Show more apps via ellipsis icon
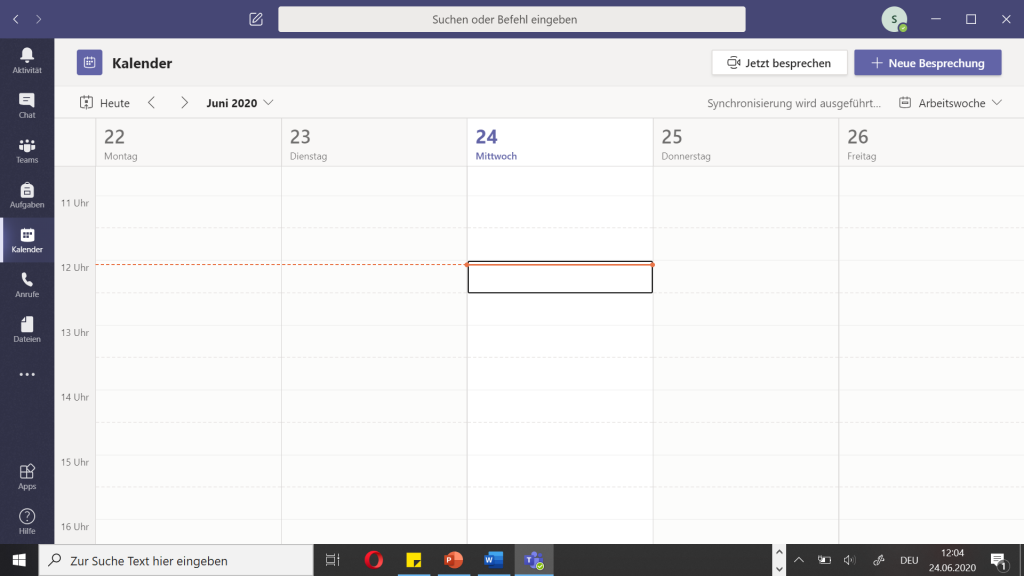Image resolution: width=1024 pixels, height=576 pixels. click(x=27, y=374)
